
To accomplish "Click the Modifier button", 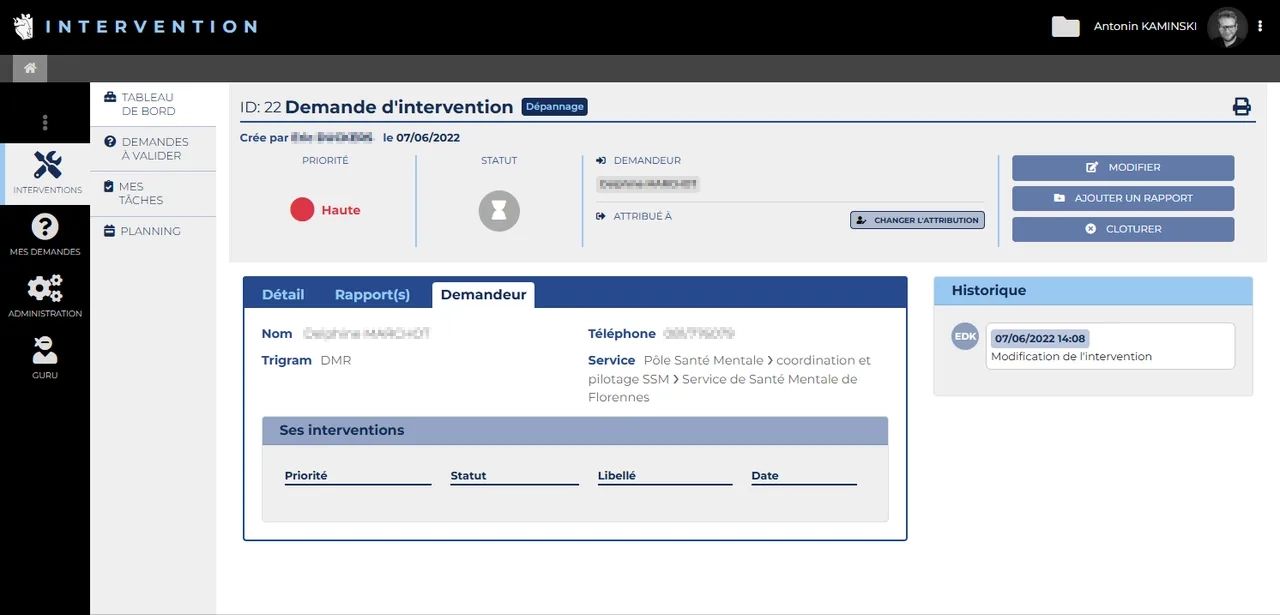I will (x=1123, y=168).
